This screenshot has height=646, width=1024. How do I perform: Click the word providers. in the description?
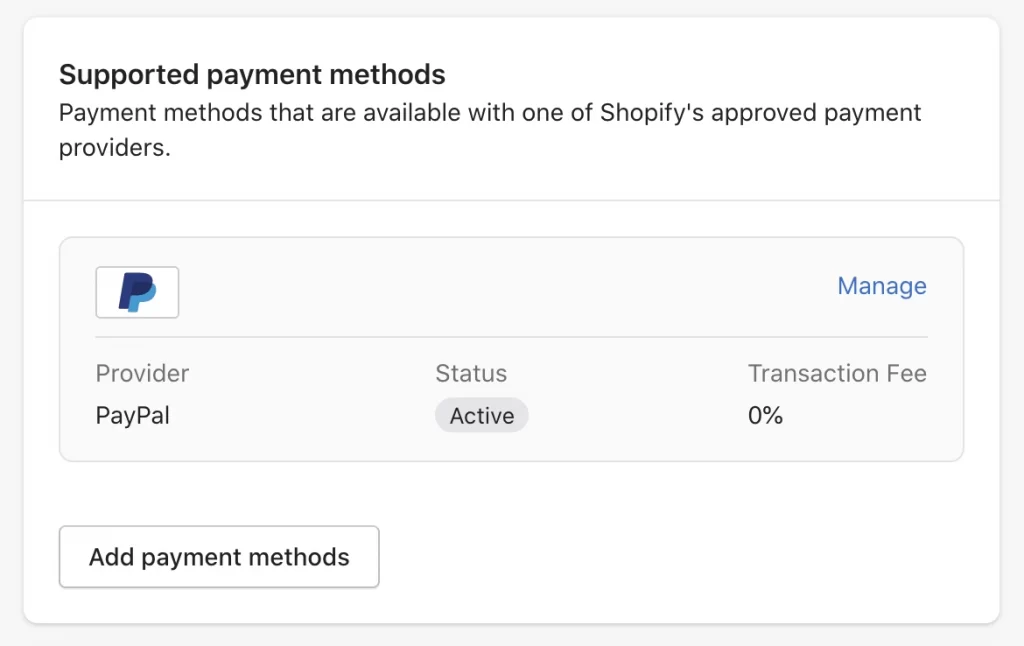115,148
